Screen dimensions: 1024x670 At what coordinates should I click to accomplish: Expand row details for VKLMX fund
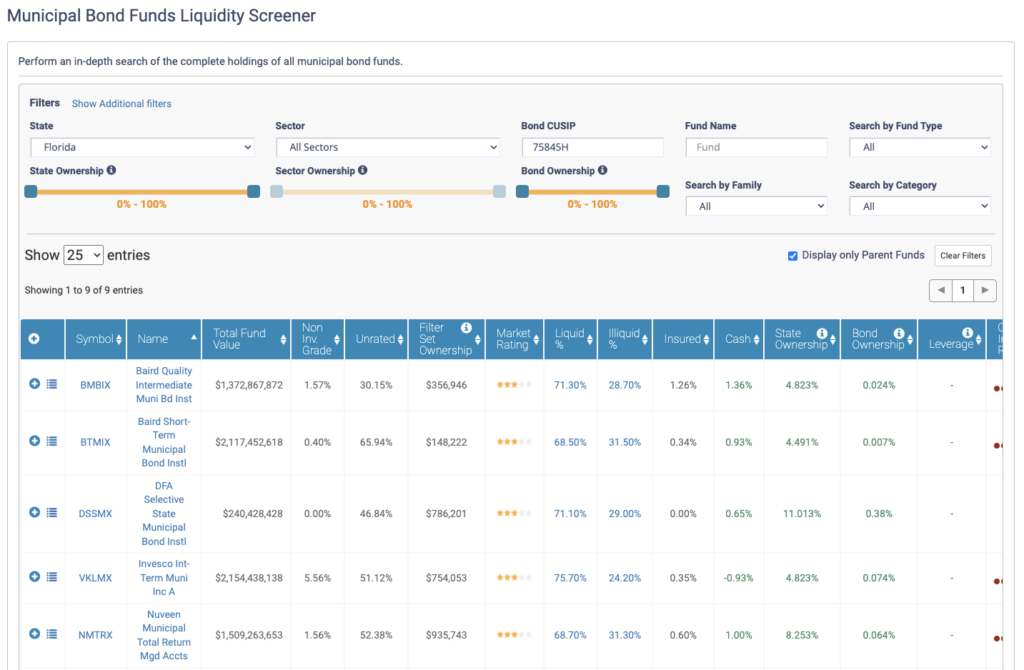tap(35, 577)
